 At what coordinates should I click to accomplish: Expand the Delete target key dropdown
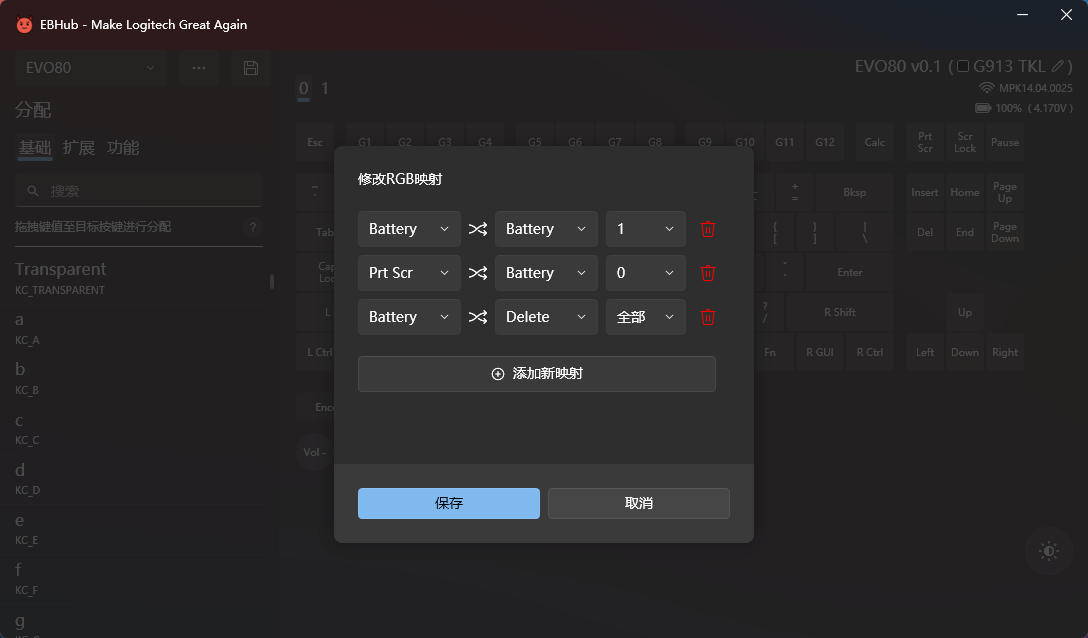[546, 317]
